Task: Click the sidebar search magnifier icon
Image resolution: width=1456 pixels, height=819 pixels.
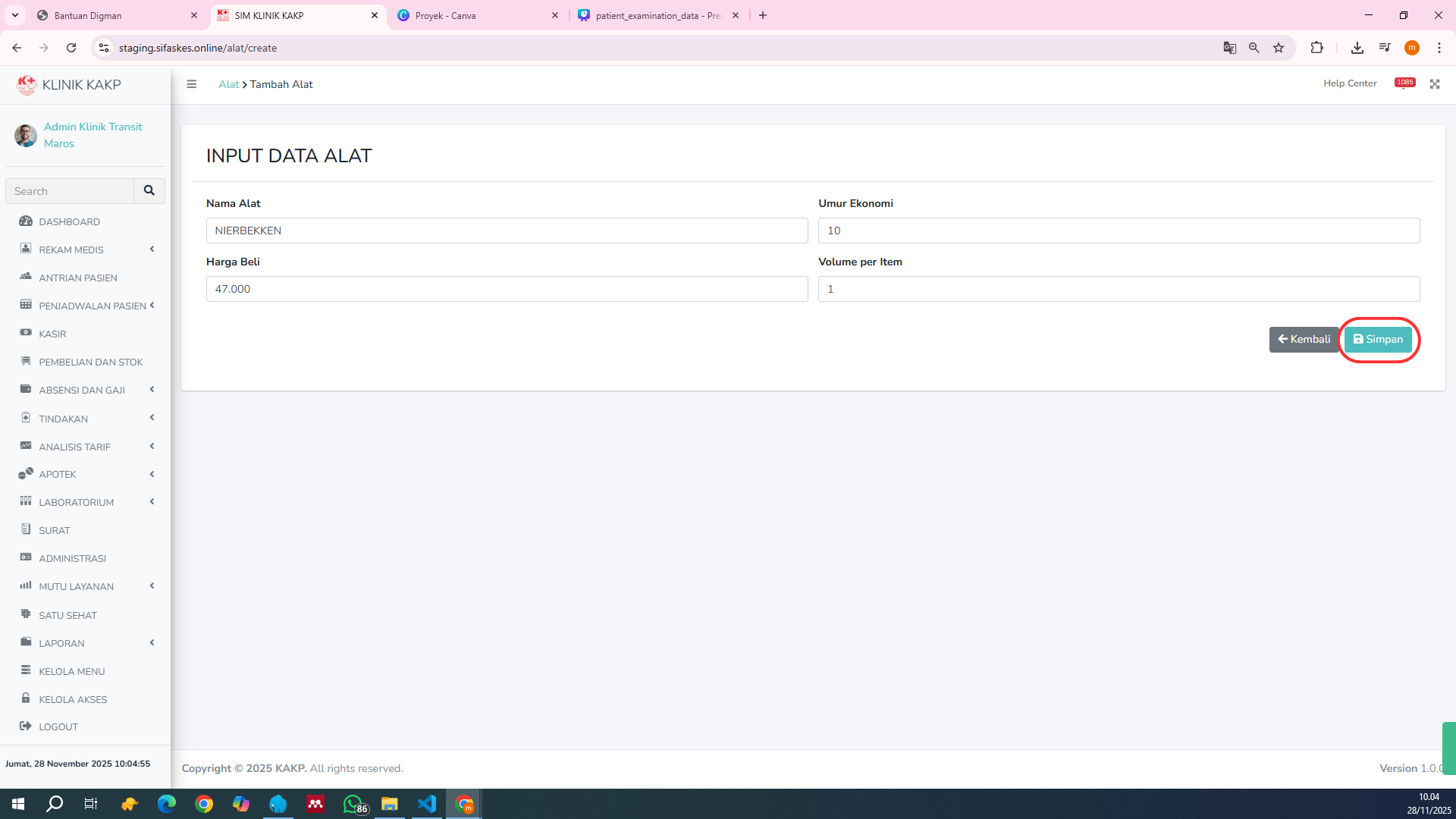Action: 149,191
